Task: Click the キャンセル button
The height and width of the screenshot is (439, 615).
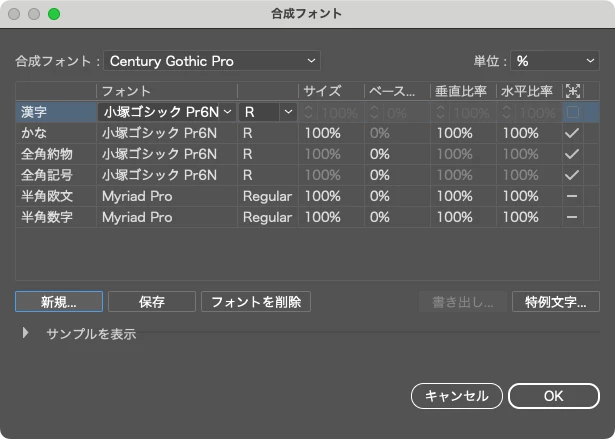Action: tap(457, 396)
